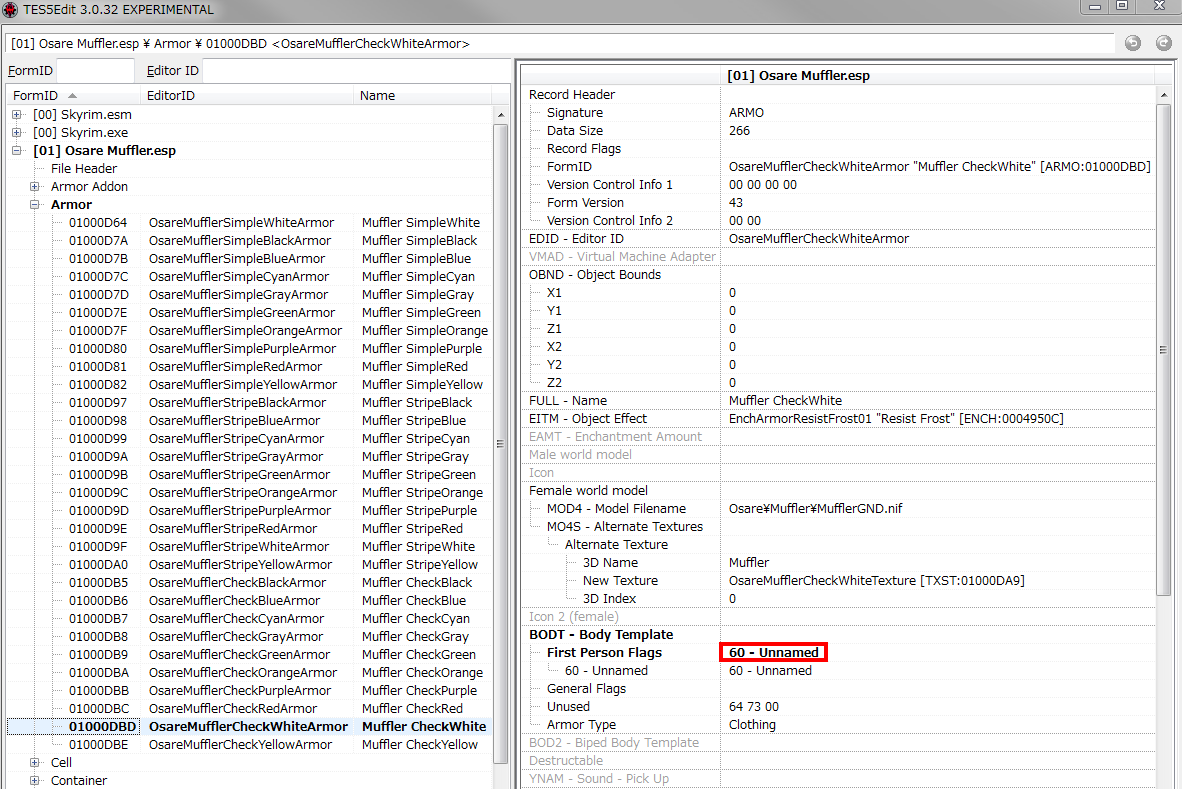This screenshot has width=1182, height=789.
Task: Click the 3D Name value Muffler
Action: click(749, 563)
